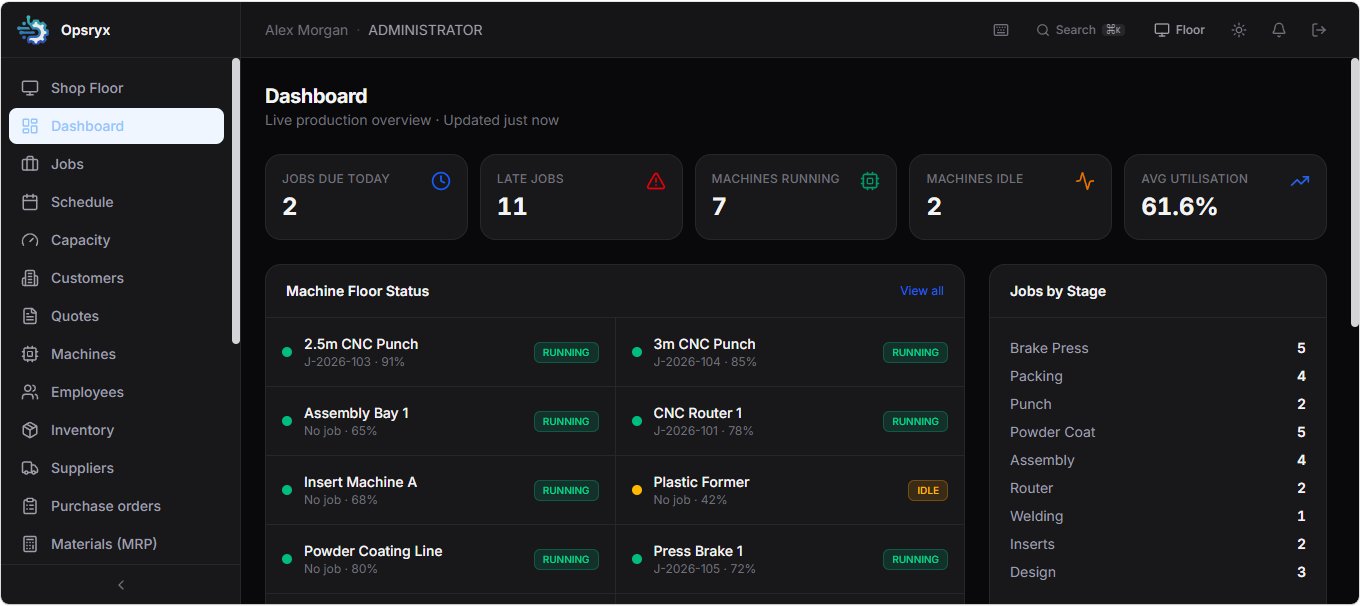This screenshot has height=606, width=1360.
Task: Select the 2.5m CNC Punch machine
Action: (x=440, y=352)
